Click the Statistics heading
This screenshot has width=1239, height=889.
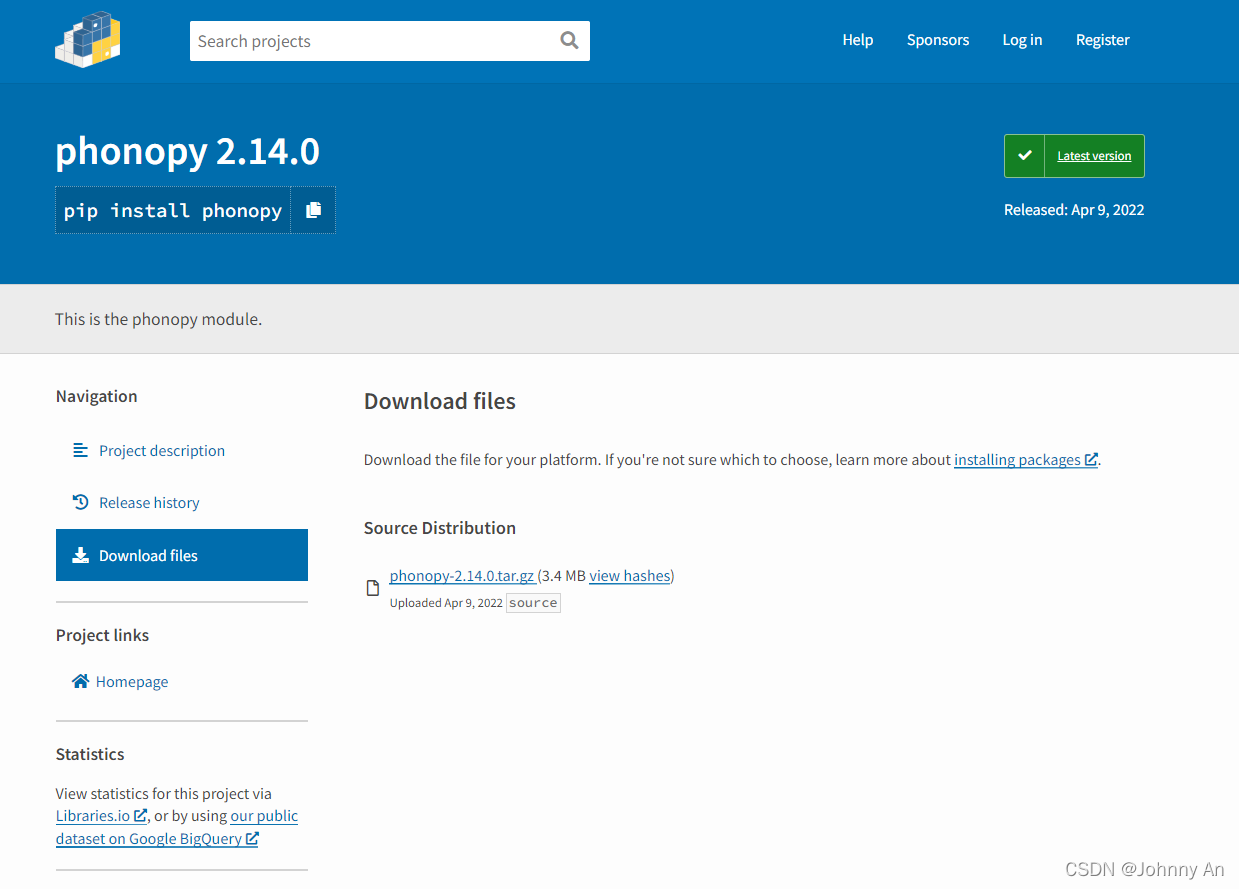[x=90, y=755]
